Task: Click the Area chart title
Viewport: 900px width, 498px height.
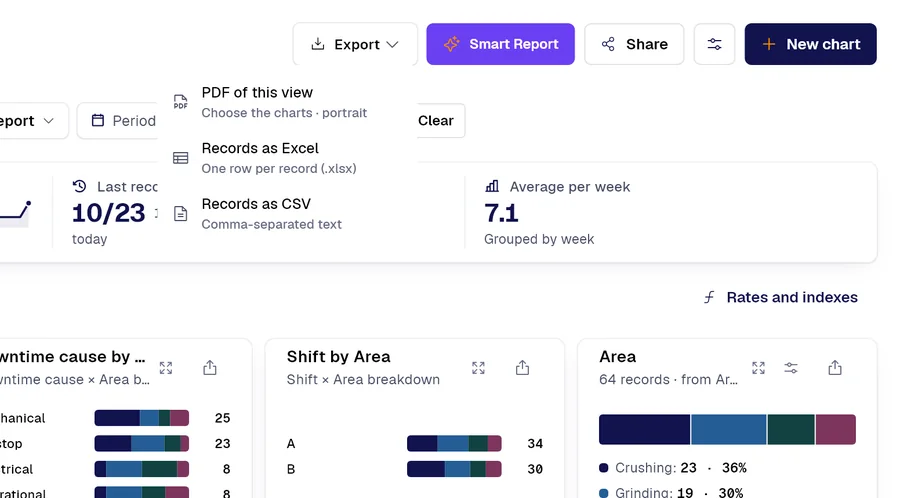Action: [618, 357]
